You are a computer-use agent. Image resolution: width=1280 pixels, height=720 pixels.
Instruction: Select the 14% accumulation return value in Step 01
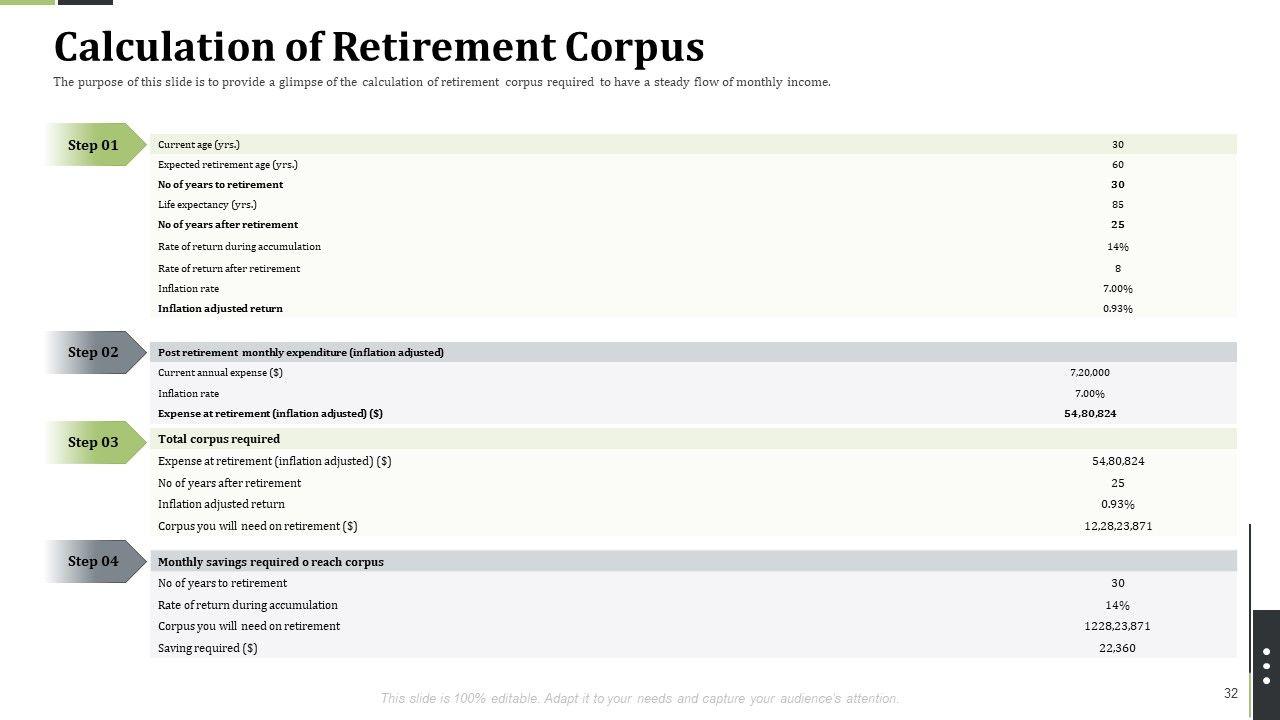point(1117,246)
